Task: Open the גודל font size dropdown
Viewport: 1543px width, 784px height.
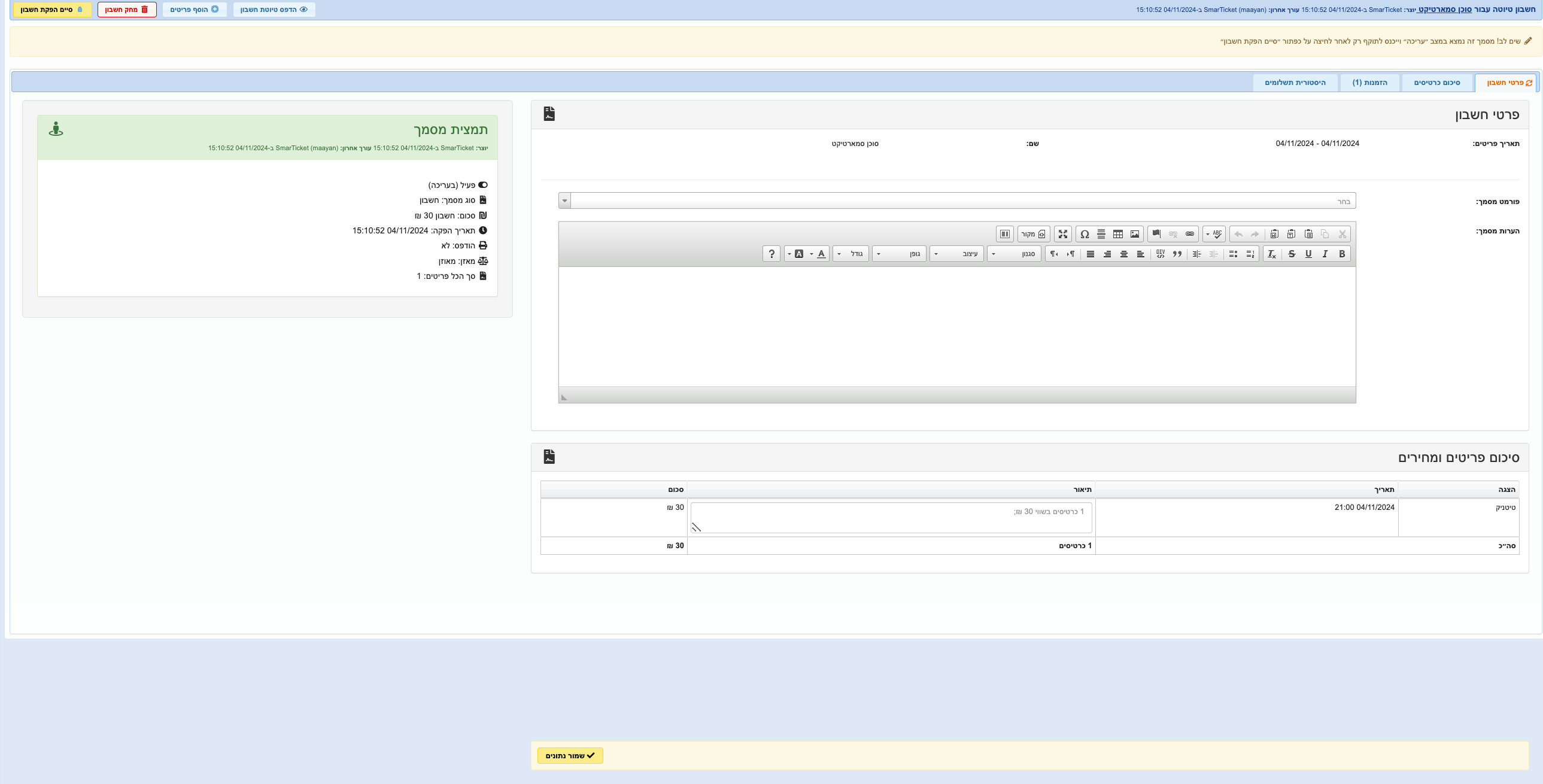Action: click(x=851, y=254)
